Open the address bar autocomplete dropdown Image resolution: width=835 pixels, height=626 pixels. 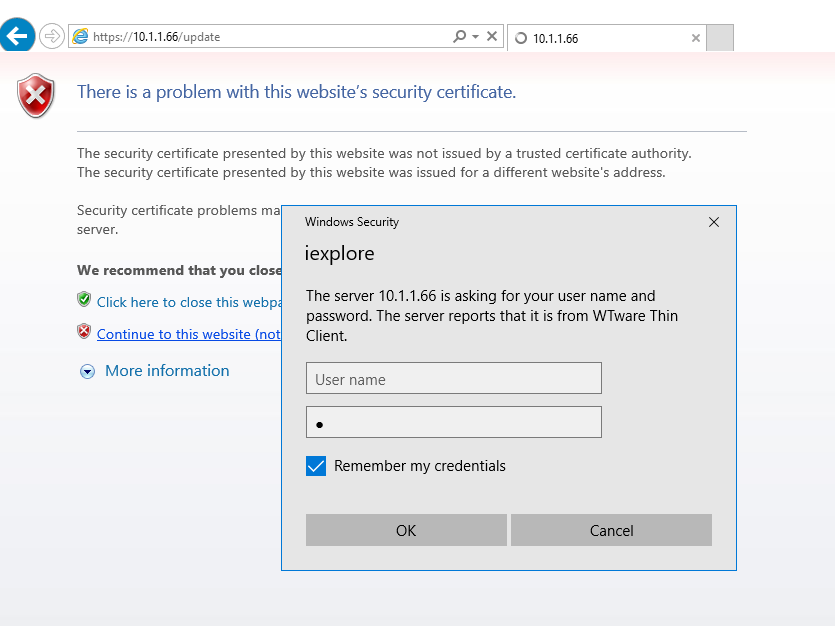(x=474, y=35)
